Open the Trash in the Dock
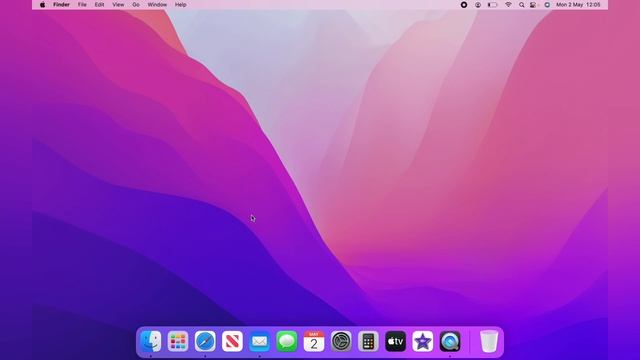 click(489, 341)
